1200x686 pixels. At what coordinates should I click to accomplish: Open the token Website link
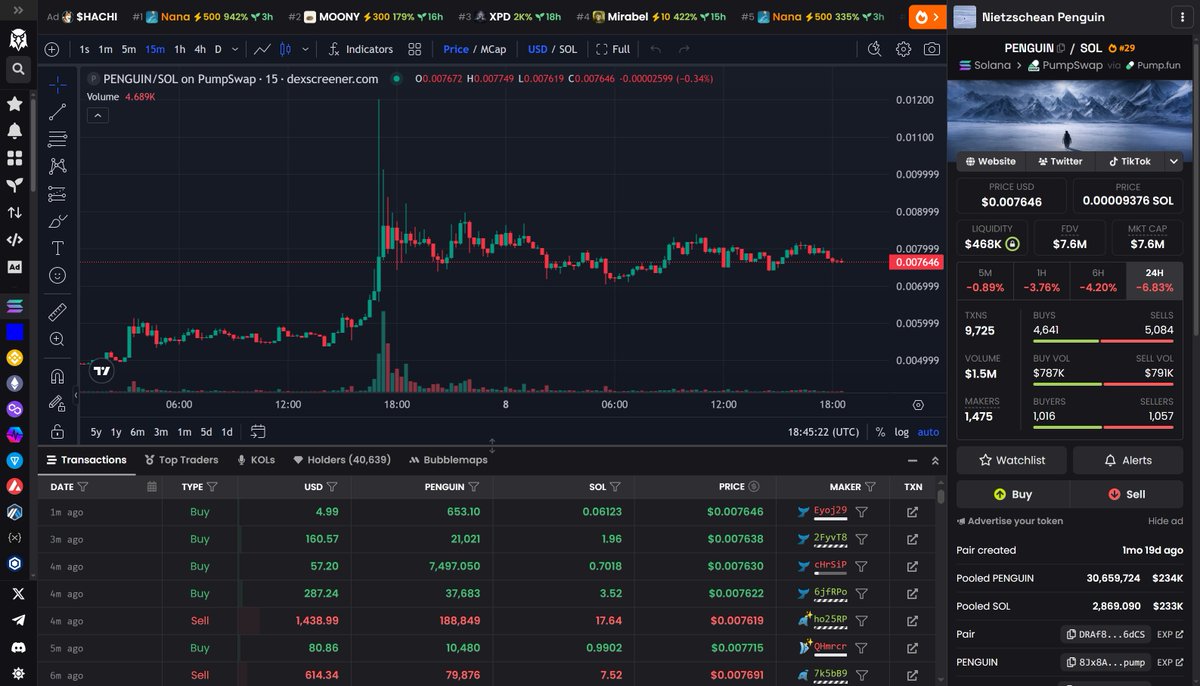(x=990, y=161)
